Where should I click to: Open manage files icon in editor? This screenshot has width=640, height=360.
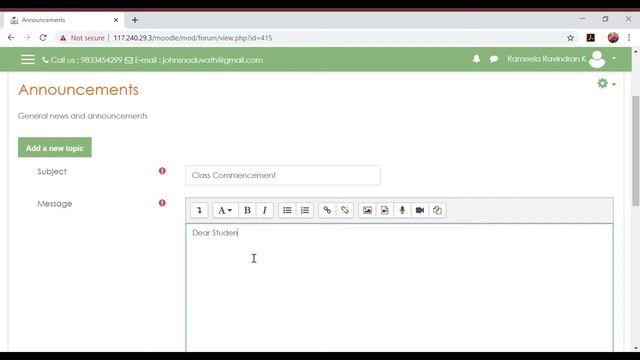[x=437, y=210]
